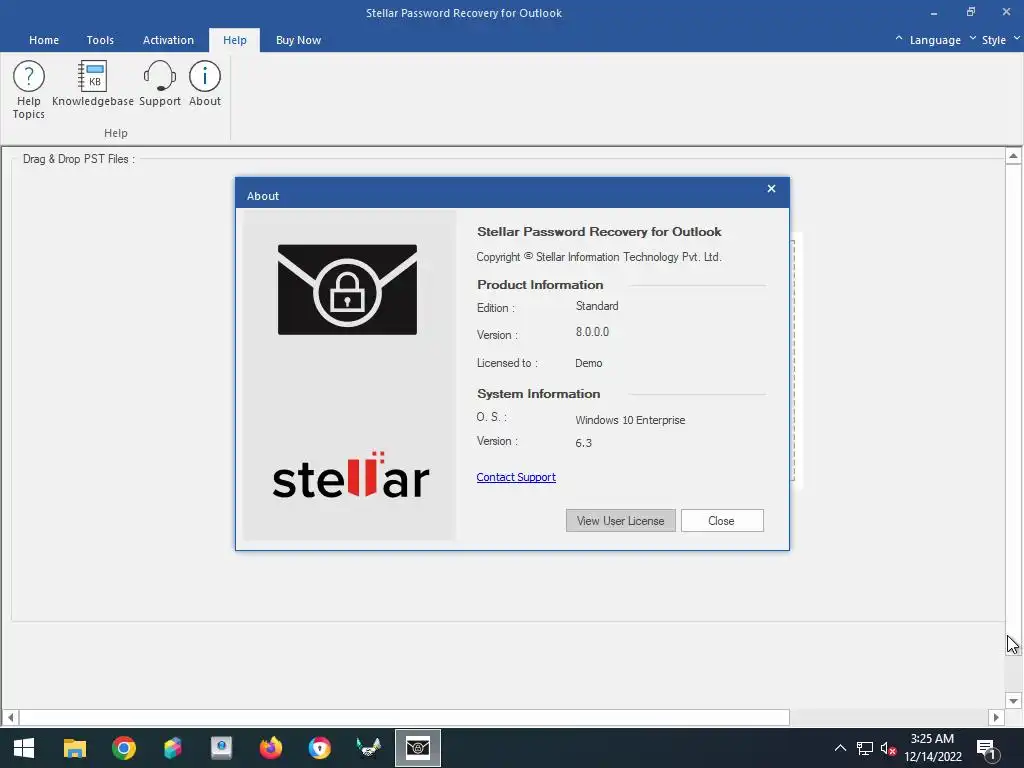This screenshot has width=1024, height=768.
Task: Click the Contact Support link
Action: point(516,477)
